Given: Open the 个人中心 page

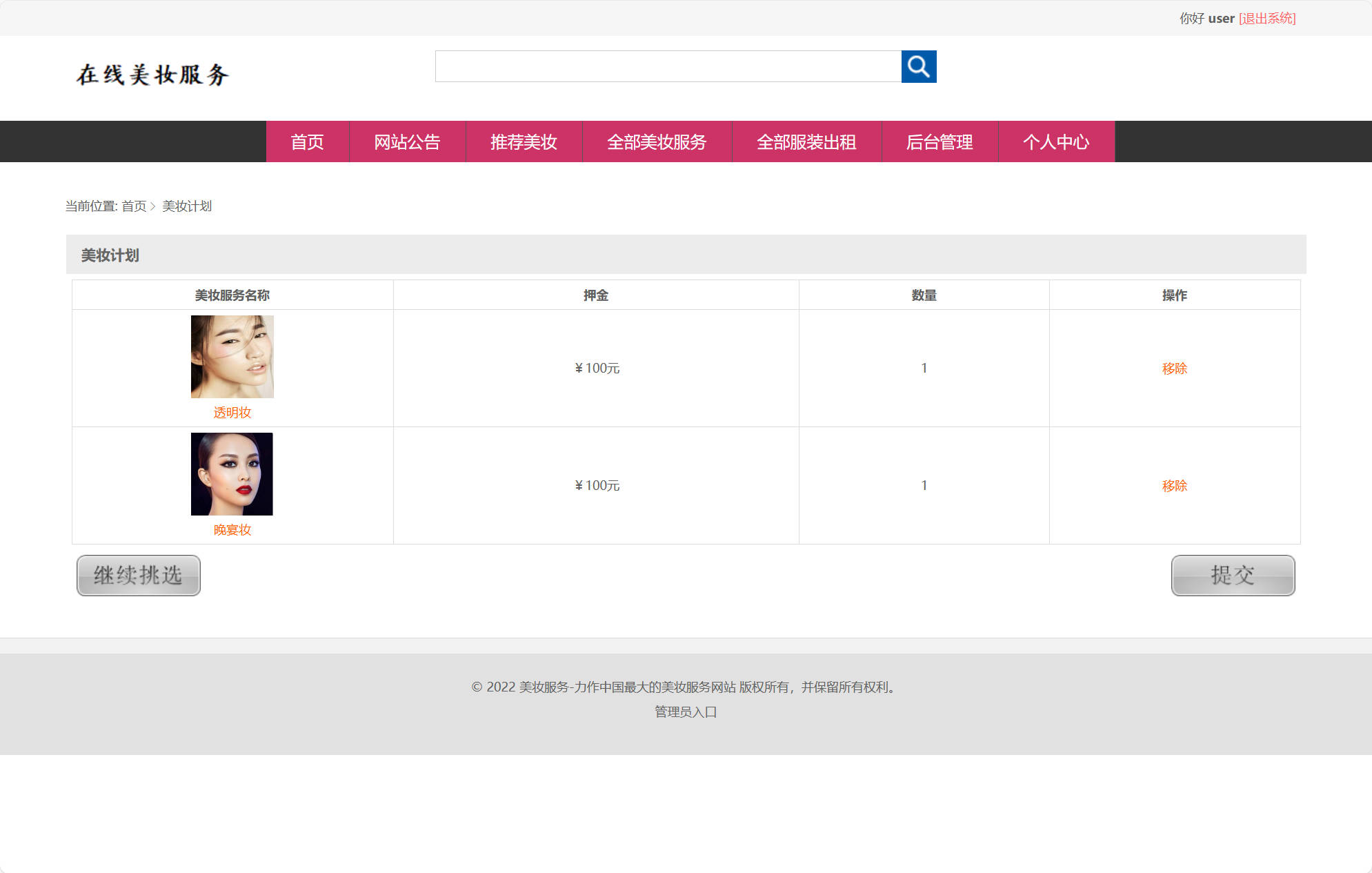Looking at the screenshot, I should [1056, 142].
